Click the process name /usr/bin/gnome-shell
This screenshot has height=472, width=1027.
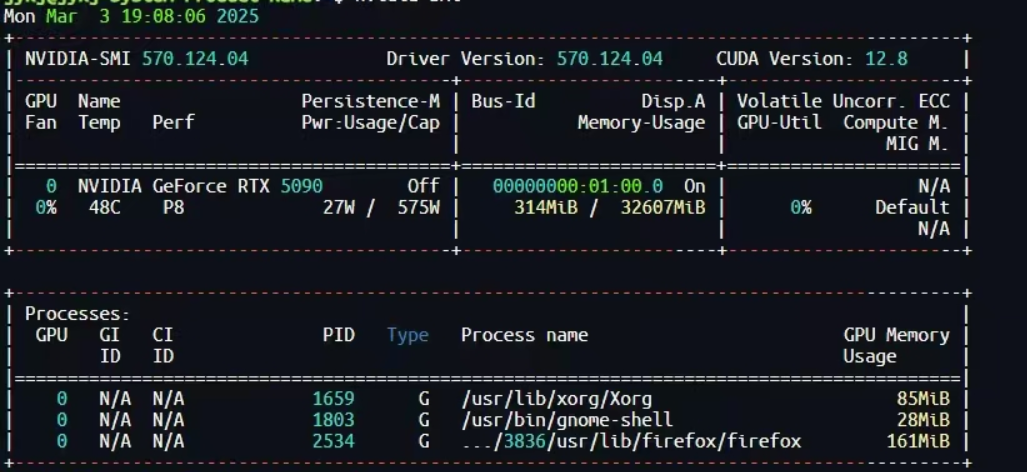[x=567, y=420]
